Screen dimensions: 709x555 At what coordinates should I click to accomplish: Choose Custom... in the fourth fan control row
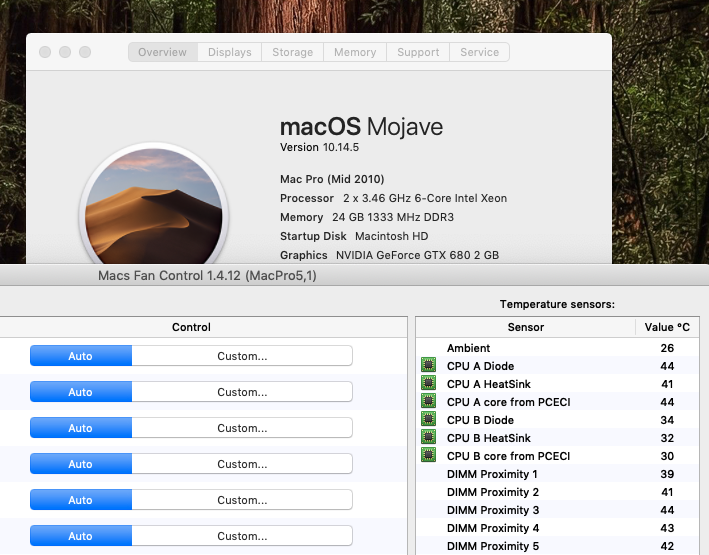click(x=242, y=464)
